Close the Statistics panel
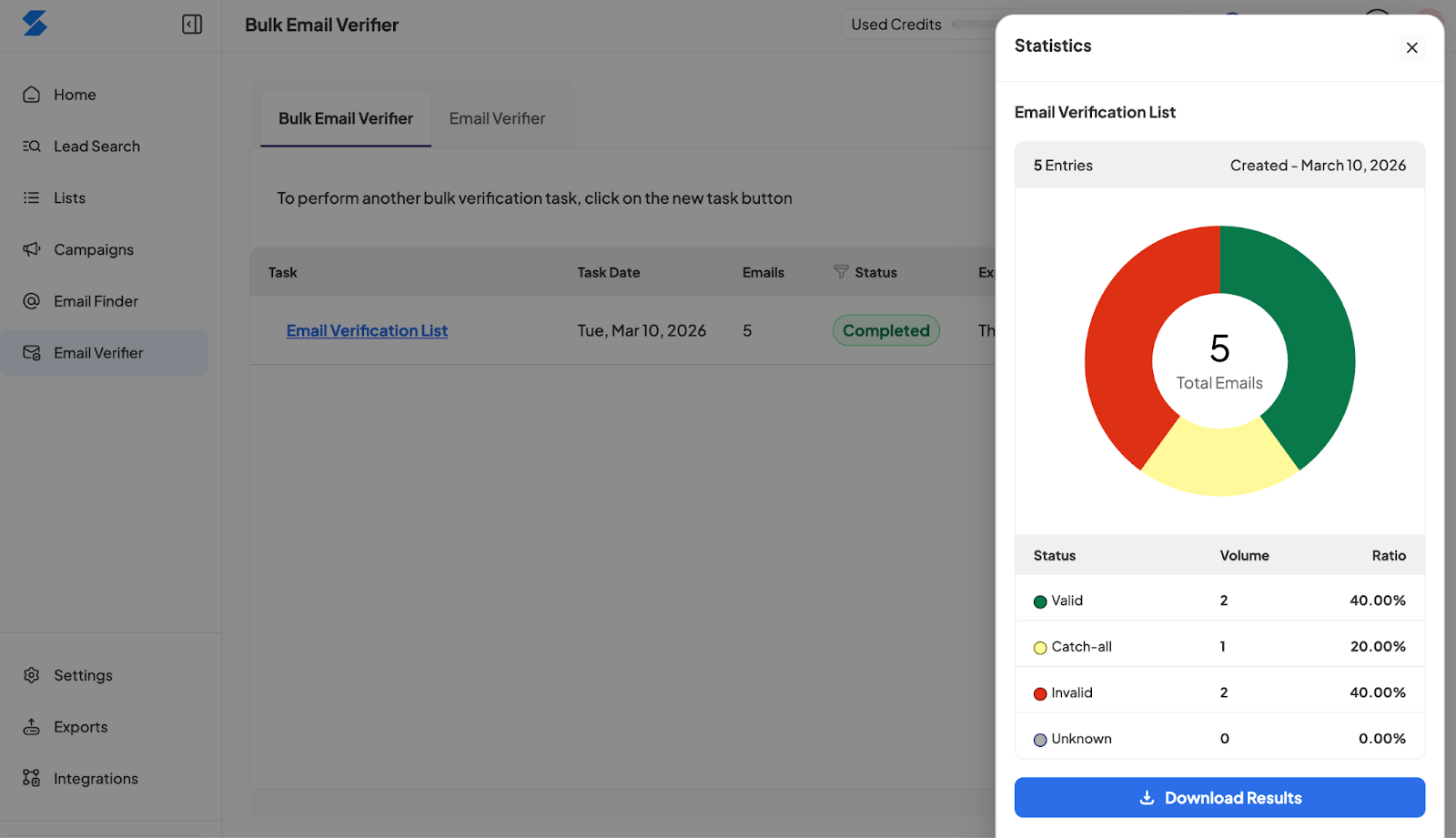Screen dimensions: 1456x838 click(x=1411, y=48)
